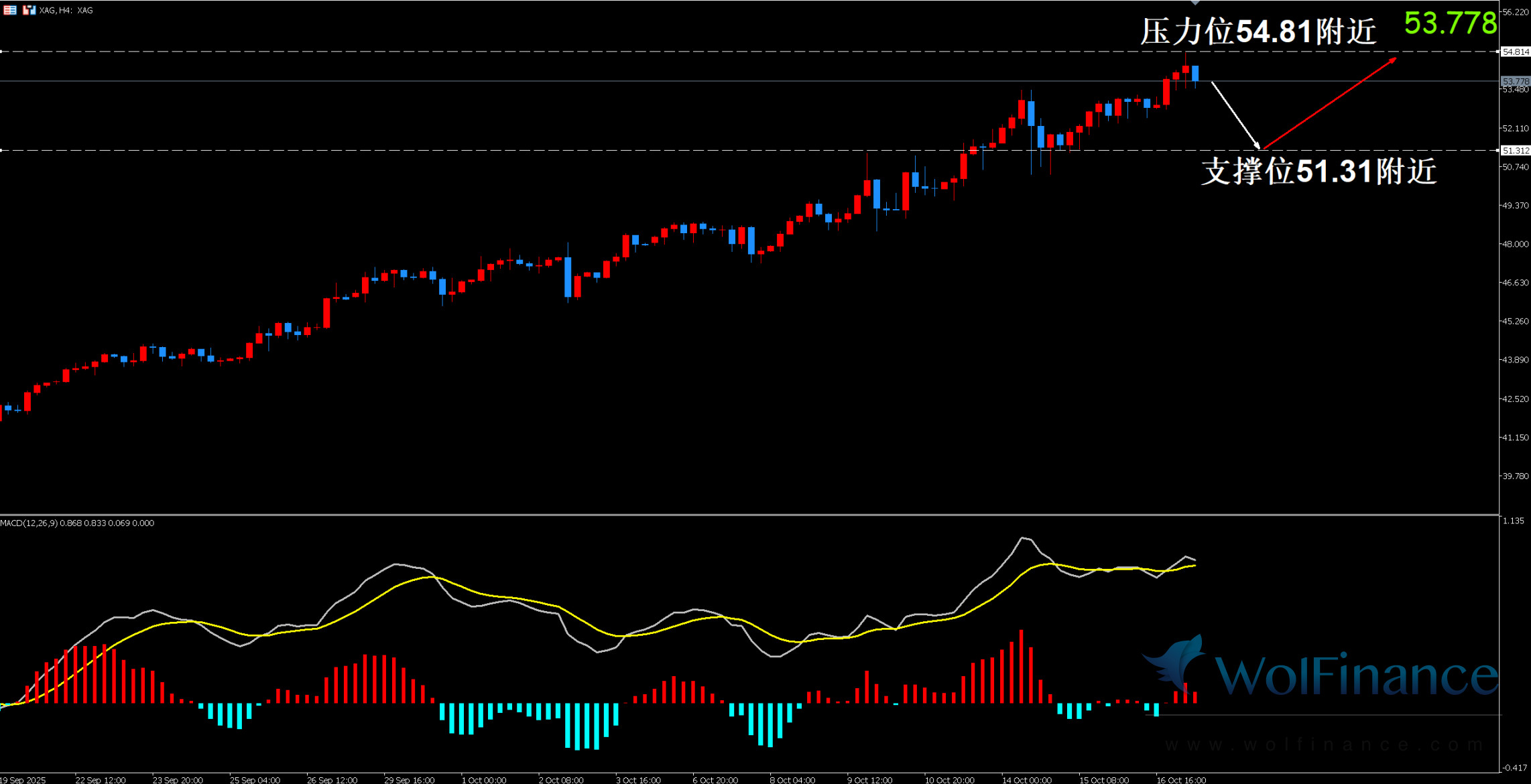Viewport: 1531px width, 784px height.
Task: Click the MACD(12,26,9) indicator label
Action: click(x=29, y=523)
